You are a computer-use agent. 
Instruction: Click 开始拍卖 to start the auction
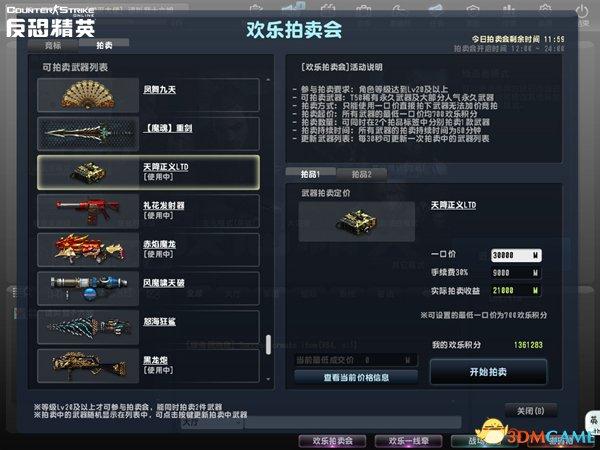pyautogui.click(x=488, y=372)
